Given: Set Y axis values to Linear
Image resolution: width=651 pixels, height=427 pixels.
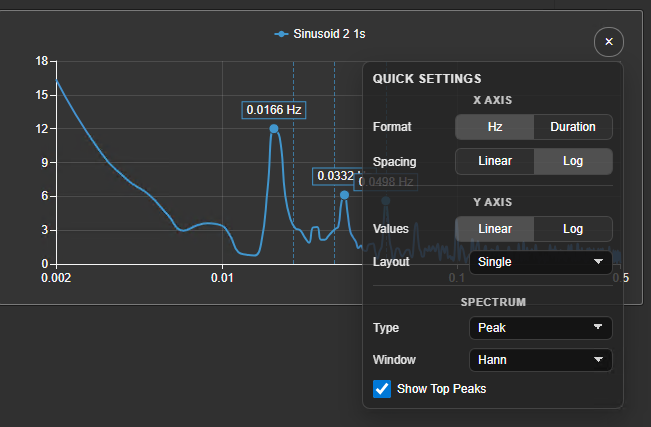Looking at the screenshot, I should coord(494,229).
